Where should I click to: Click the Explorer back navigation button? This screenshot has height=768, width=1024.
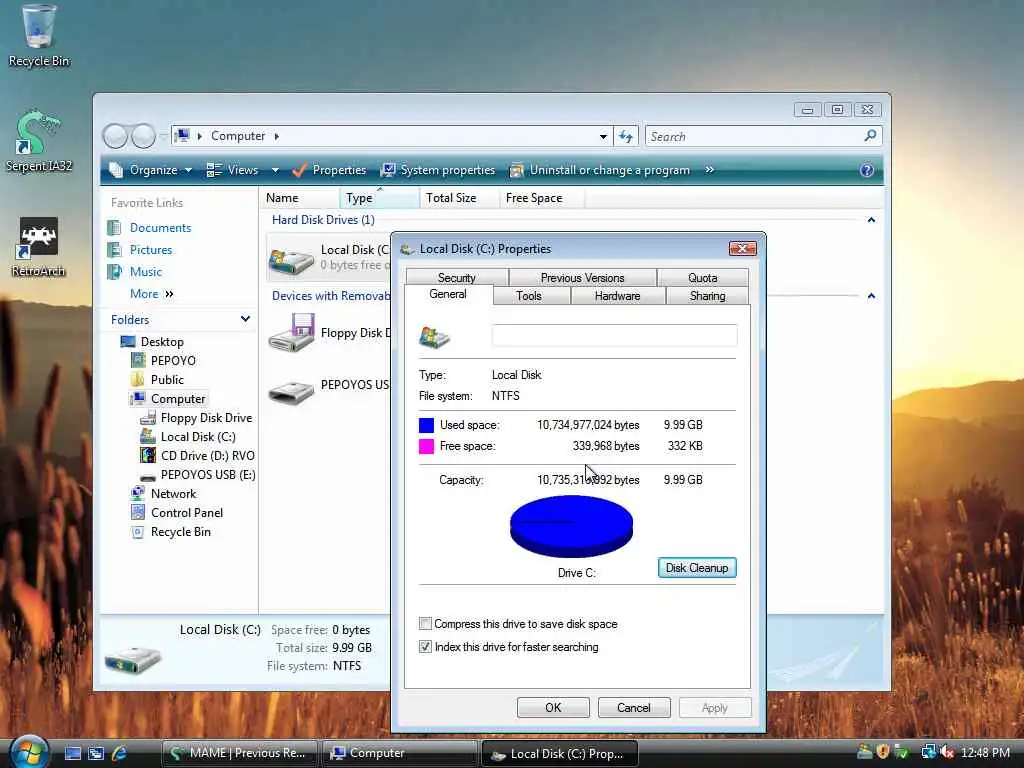click(x=115, y=136)
